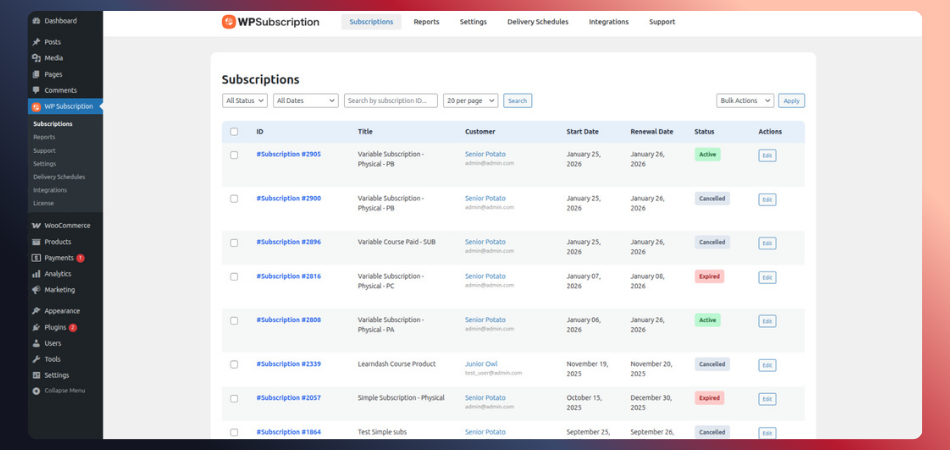The image size is (950, 450).
Task: Open Plugins via its plug icon
Action: 37,327
